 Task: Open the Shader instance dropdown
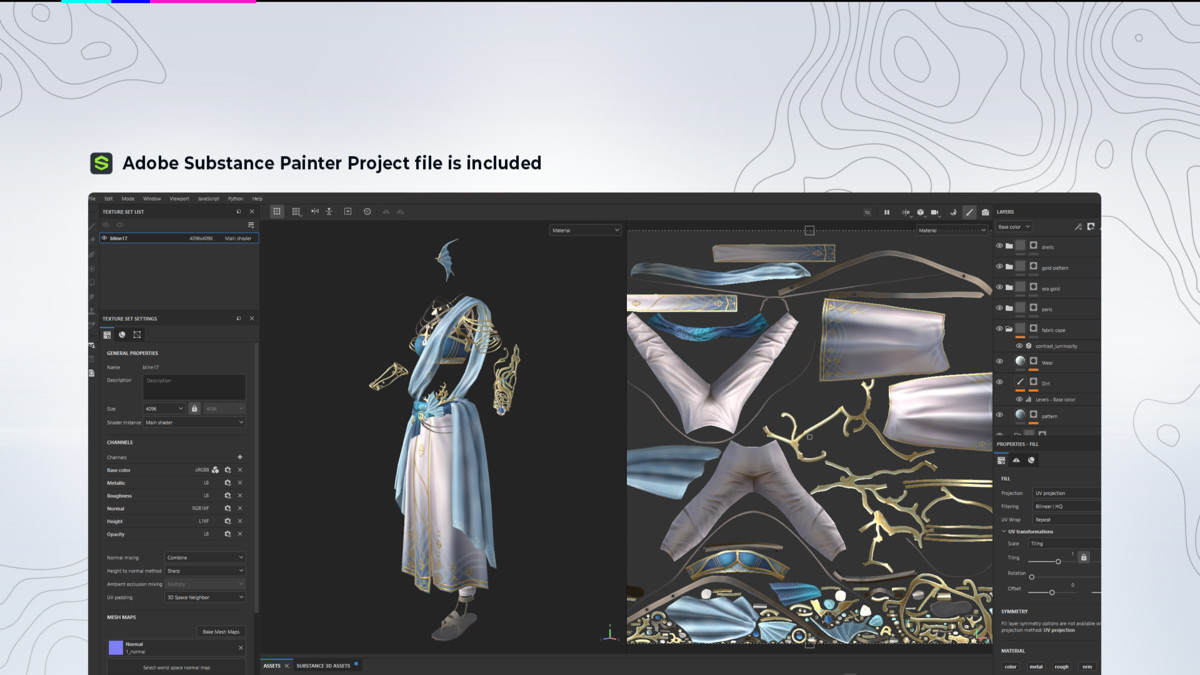[194, 423]
